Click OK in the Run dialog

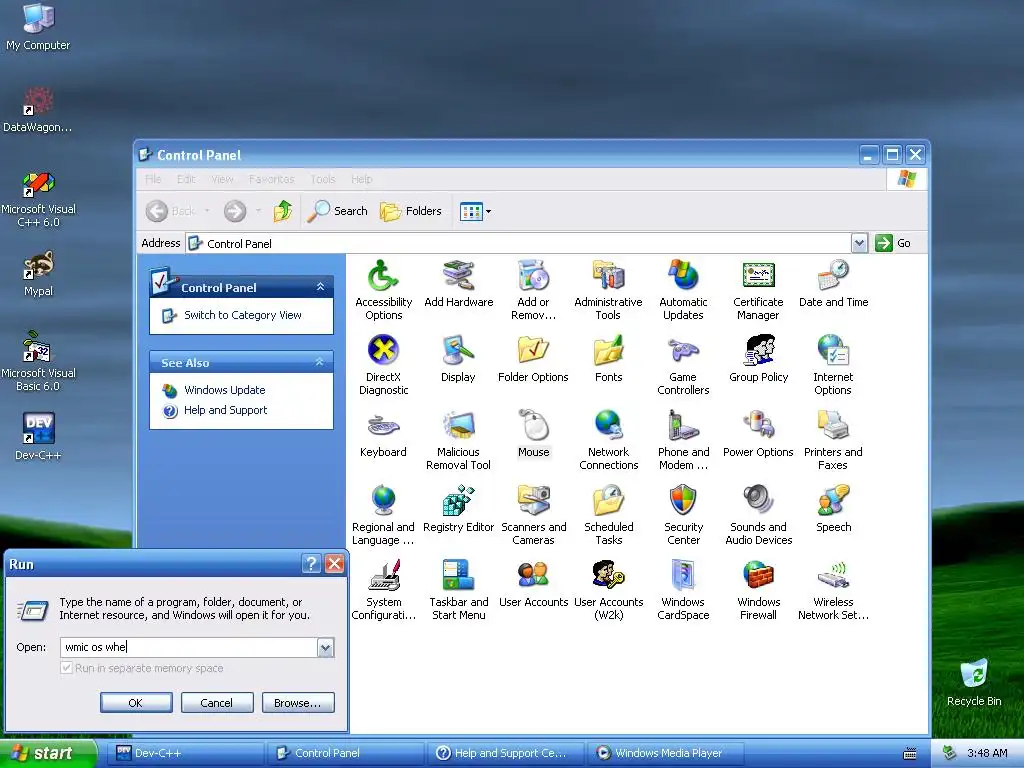[x=136, y=703]
